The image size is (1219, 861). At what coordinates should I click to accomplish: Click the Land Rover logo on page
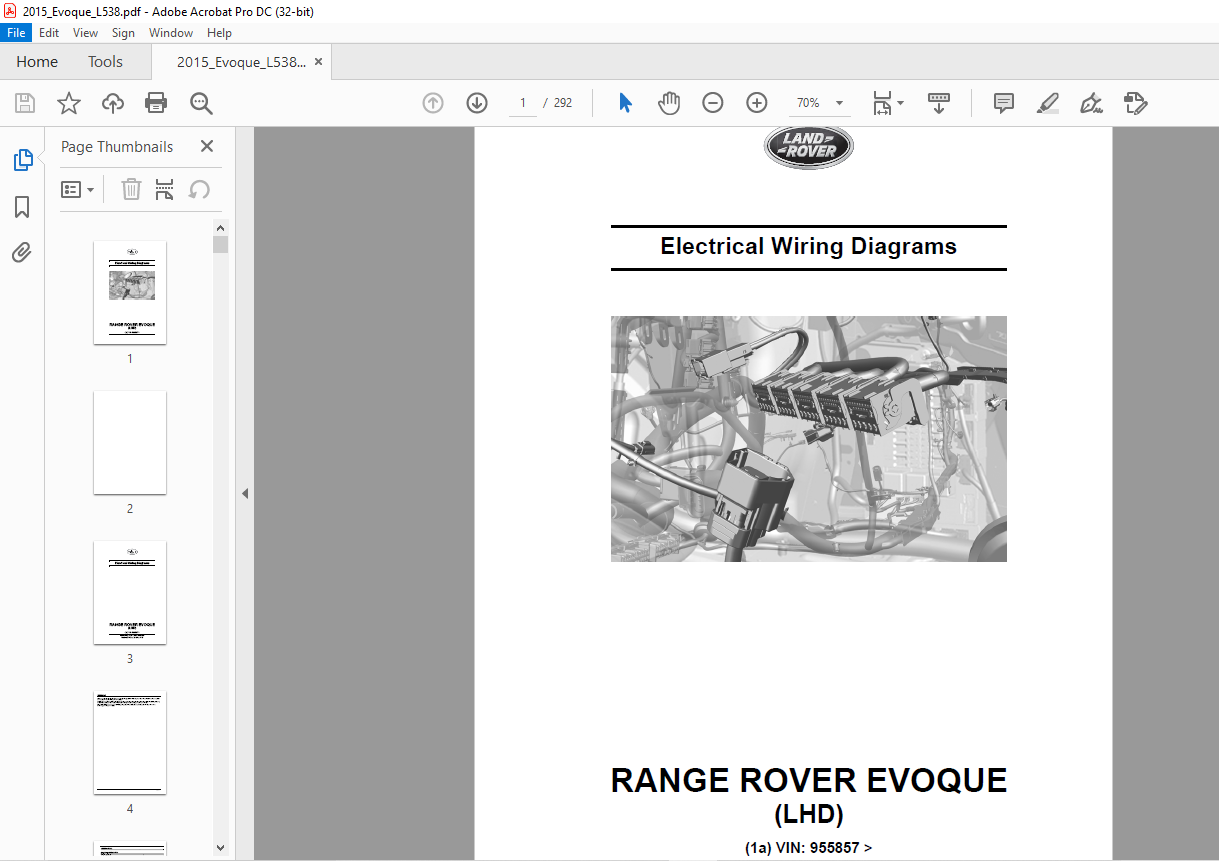tap(809, 148)
